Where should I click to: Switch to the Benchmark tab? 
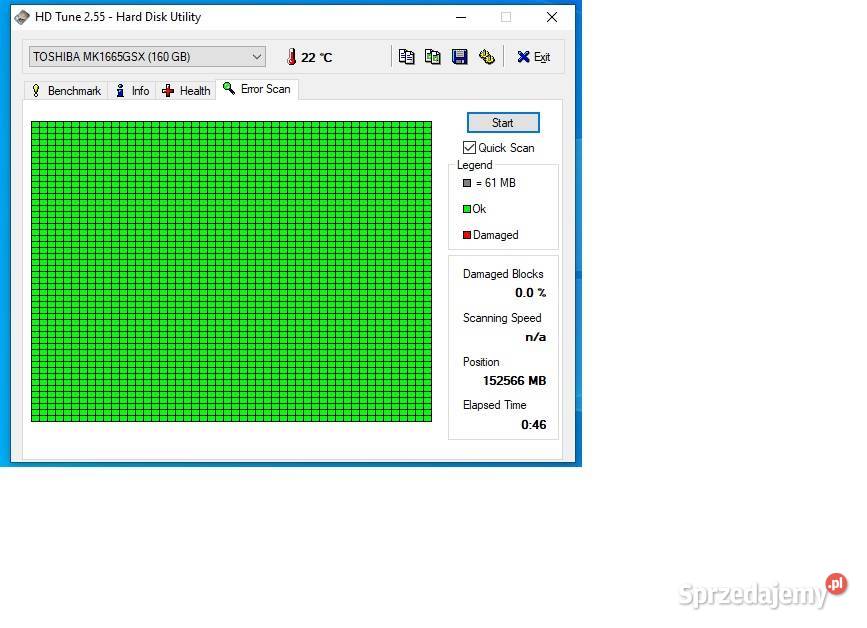(x=66, y=91)
